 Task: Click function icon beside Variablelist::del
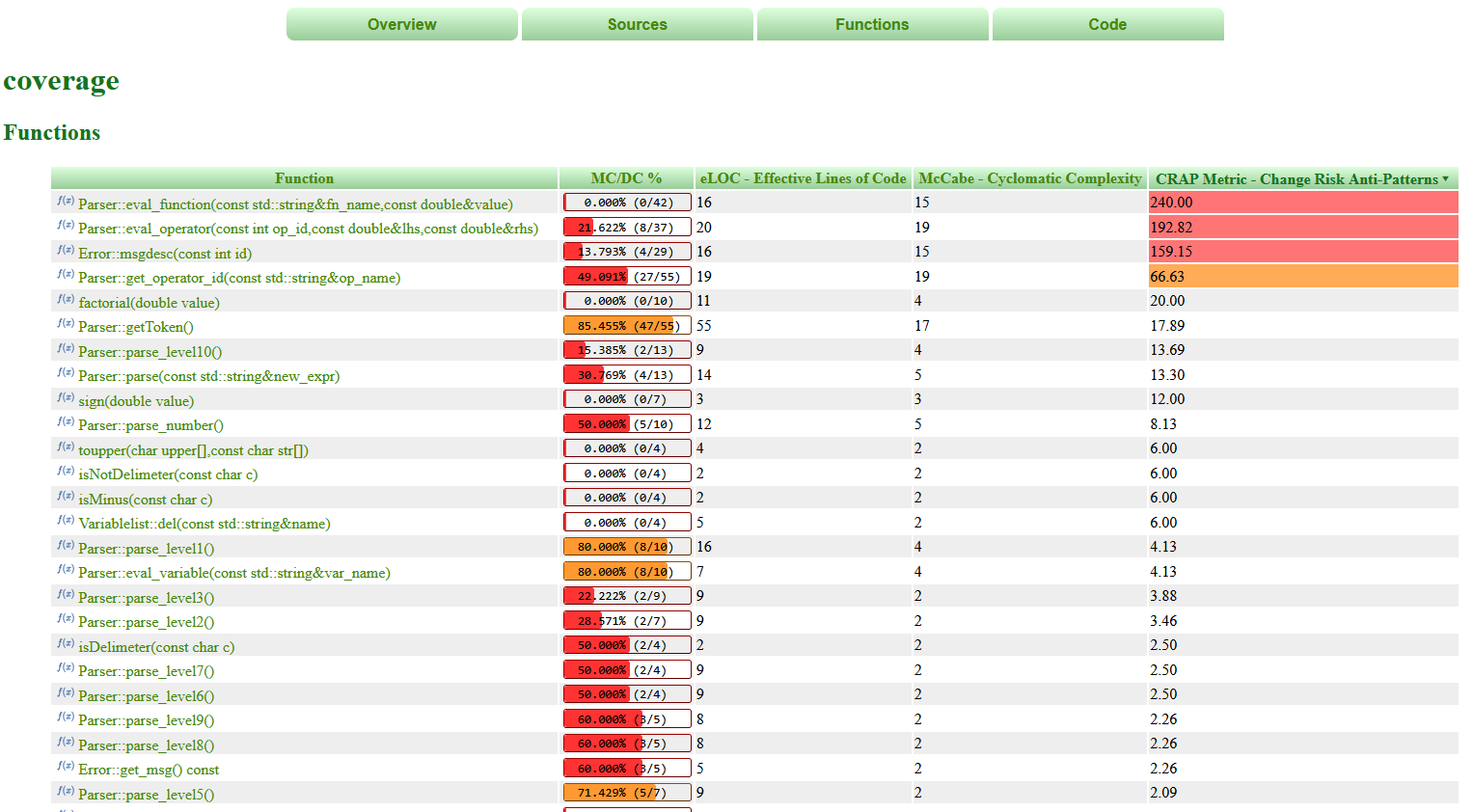point(65,521)
